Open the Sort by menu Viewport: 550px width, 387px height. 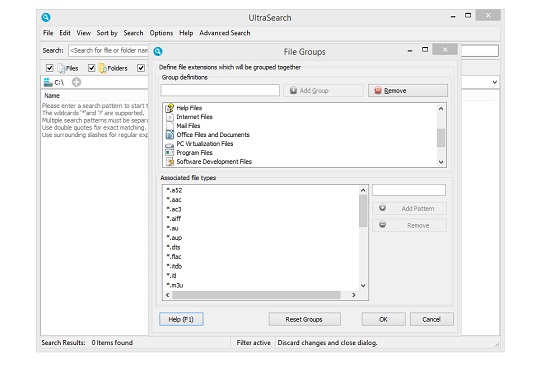107,33
